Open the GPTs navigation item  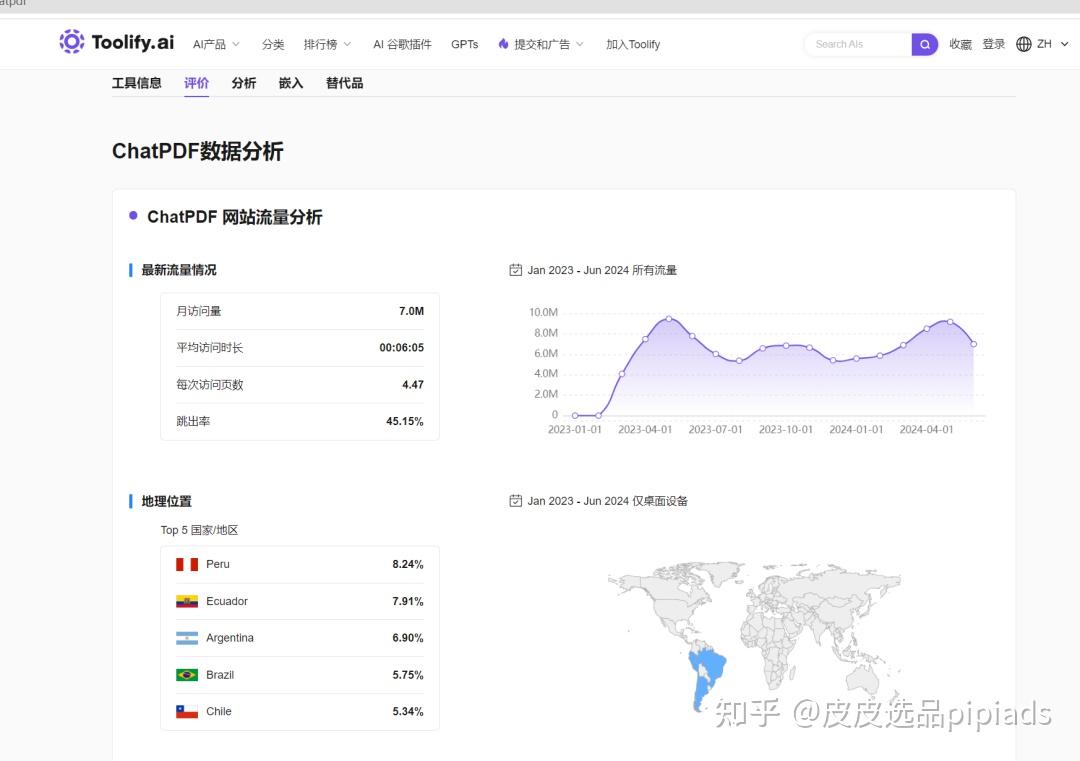click(464, 44)
